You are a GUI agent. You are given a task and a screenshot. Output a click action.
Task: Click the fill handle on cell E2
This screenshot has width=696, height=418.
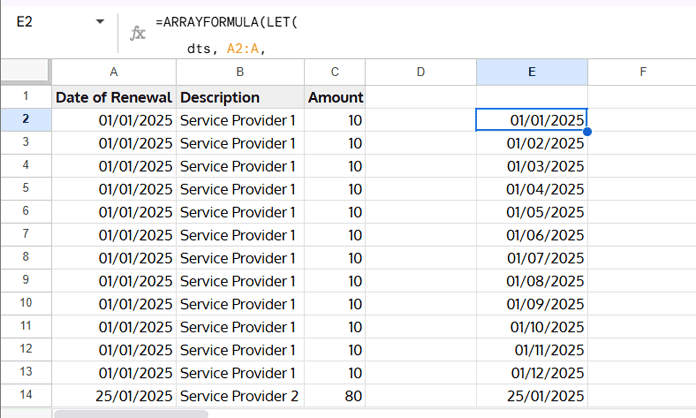587,131
